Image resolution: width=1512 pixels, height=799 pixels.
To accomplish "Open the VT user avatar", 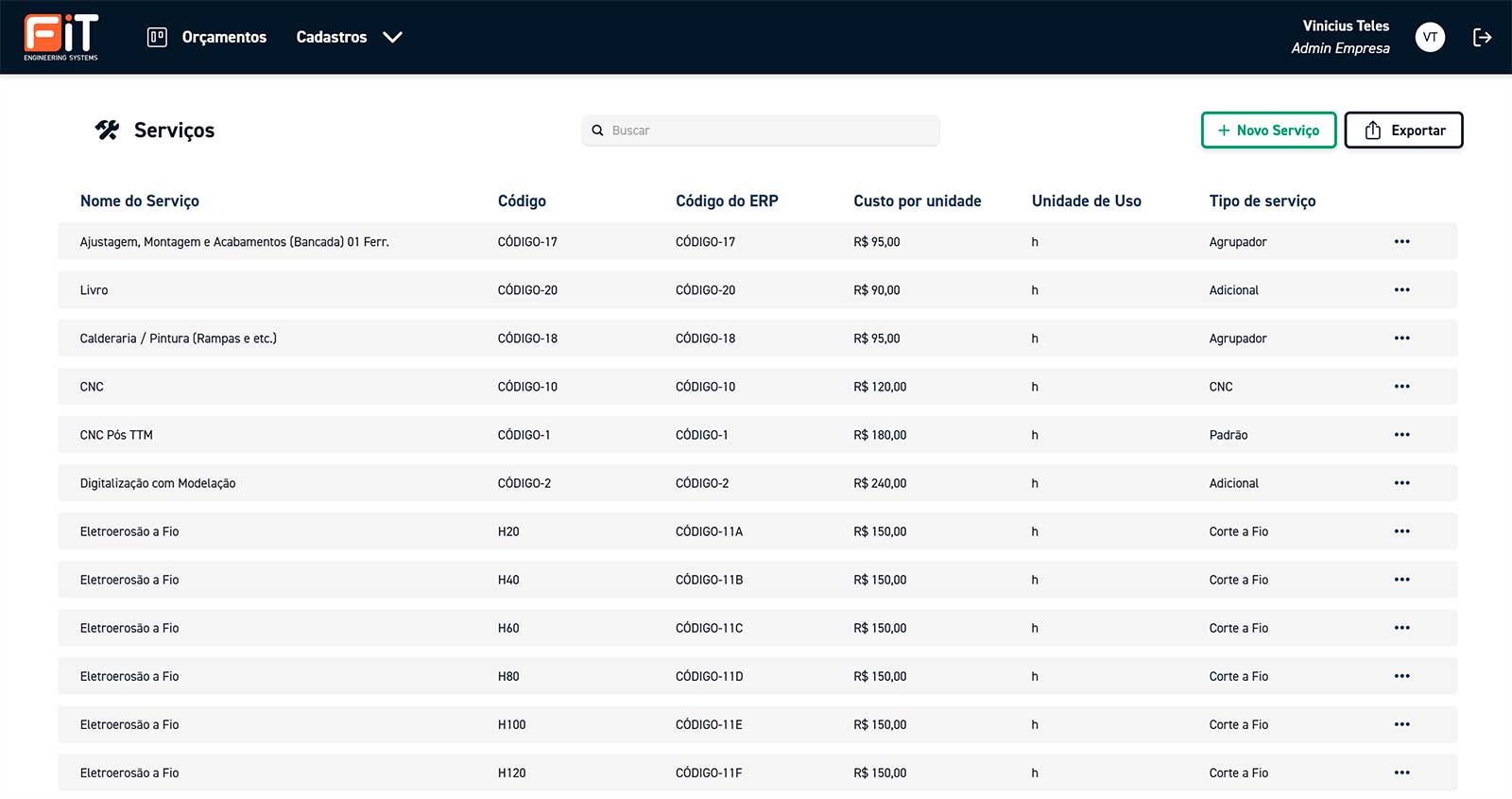I will [x=1430, y=37].
